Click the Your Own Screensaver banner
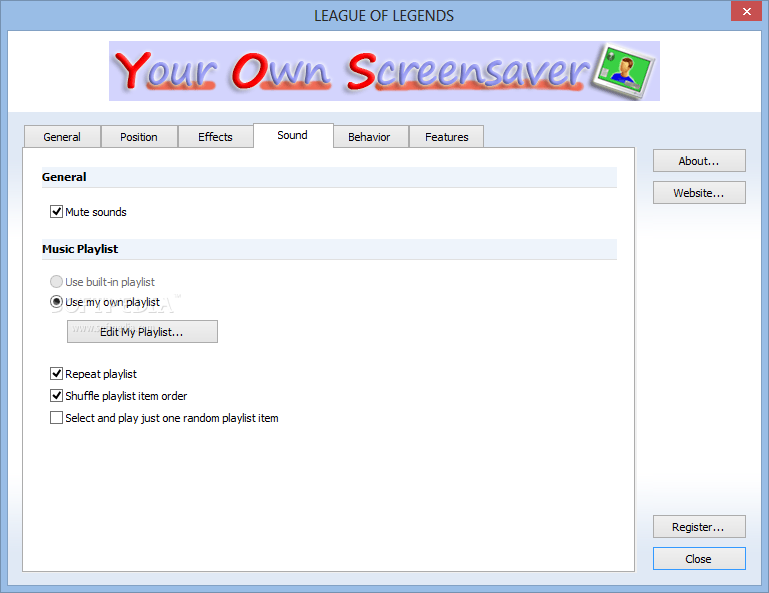This screenshot has height=593, width=769. [x=384, y=71]
